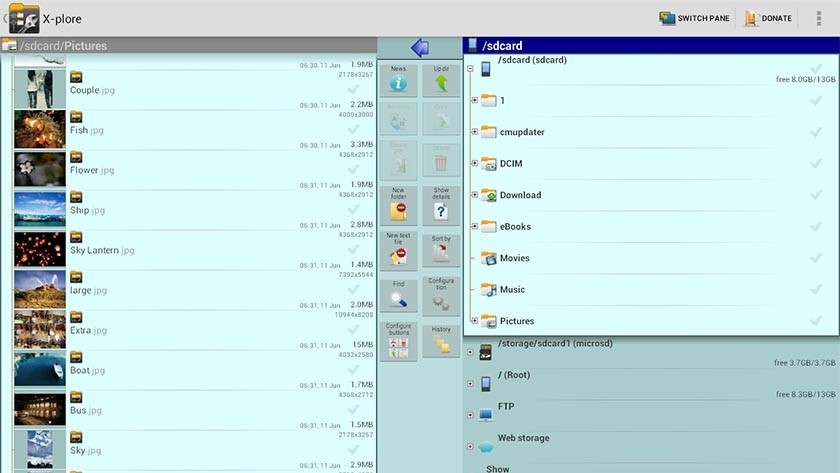Mark the Music folder checkmark

[816, 290]
